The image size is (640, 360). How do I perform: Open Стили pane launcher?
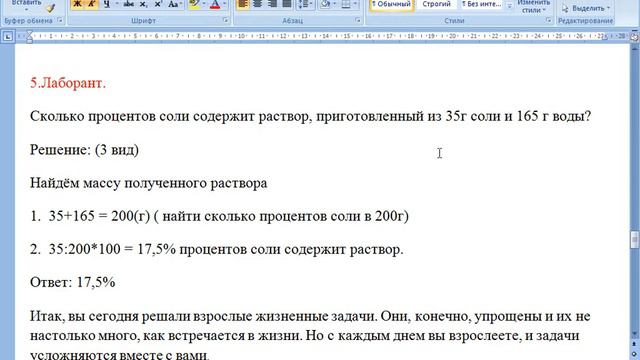(549, 20)
